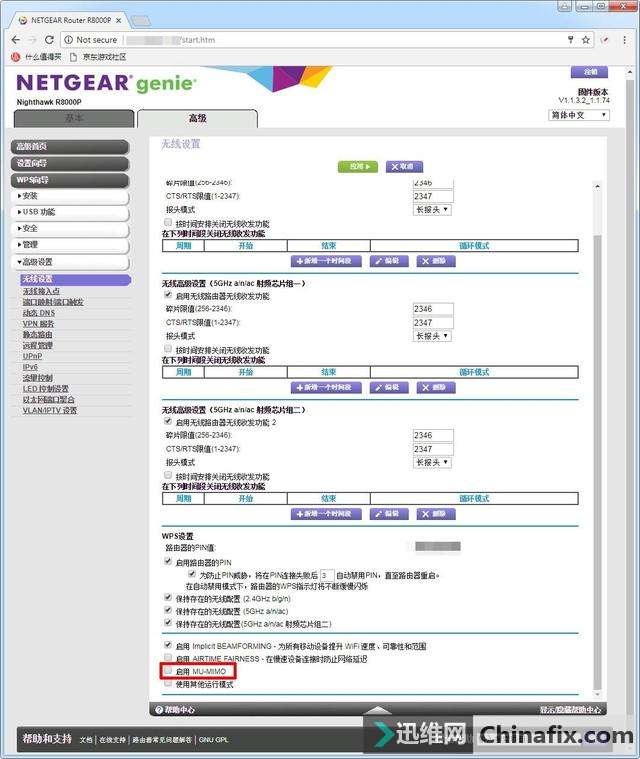Image resolution: width=640 pixels, height=759 pixels.
Task: Switch to the 基本 tab
Action: pyautogui.click(x=74, y=118)
